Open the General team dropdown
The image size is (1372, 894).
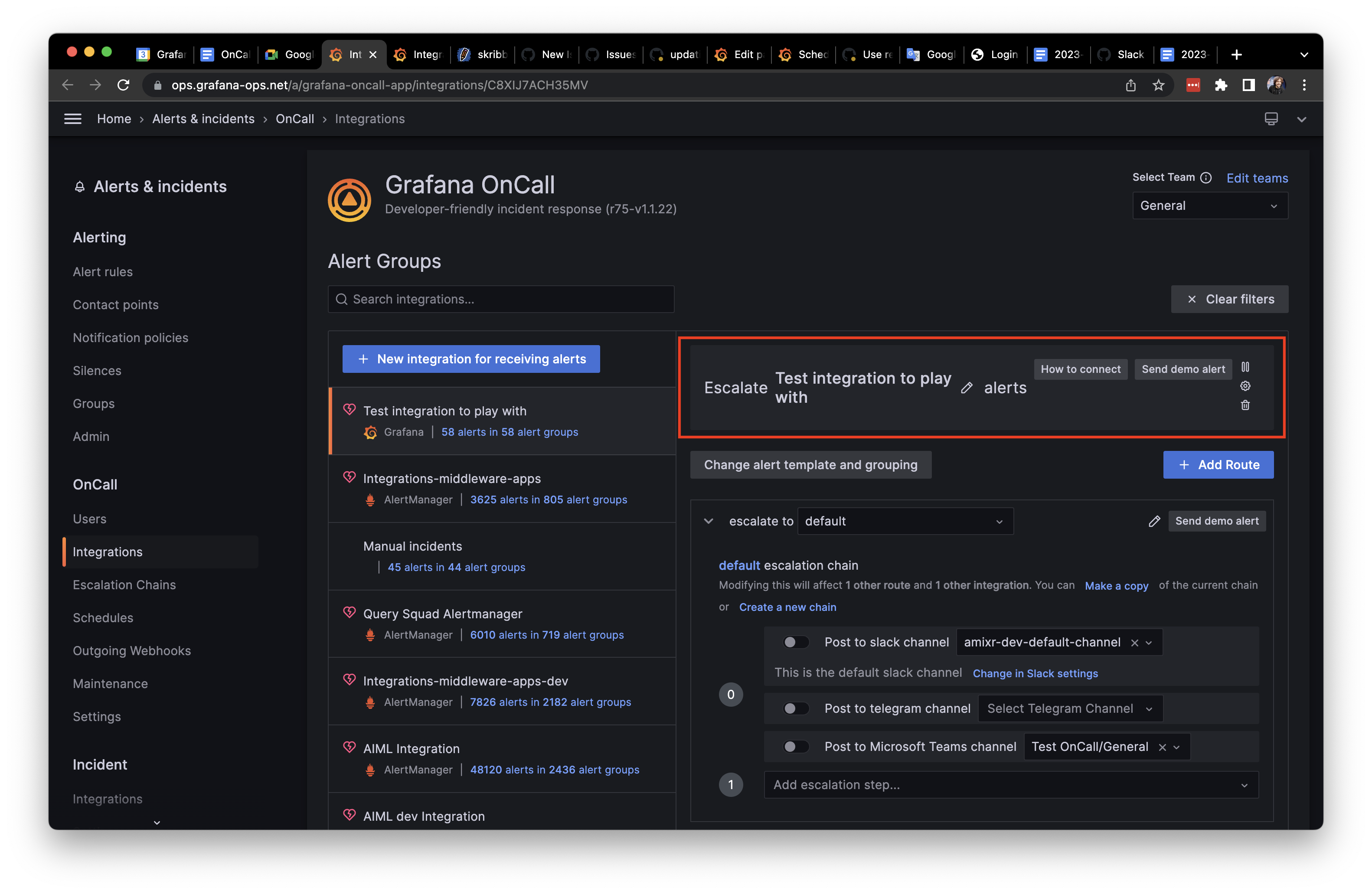(x=1209, y=205)
